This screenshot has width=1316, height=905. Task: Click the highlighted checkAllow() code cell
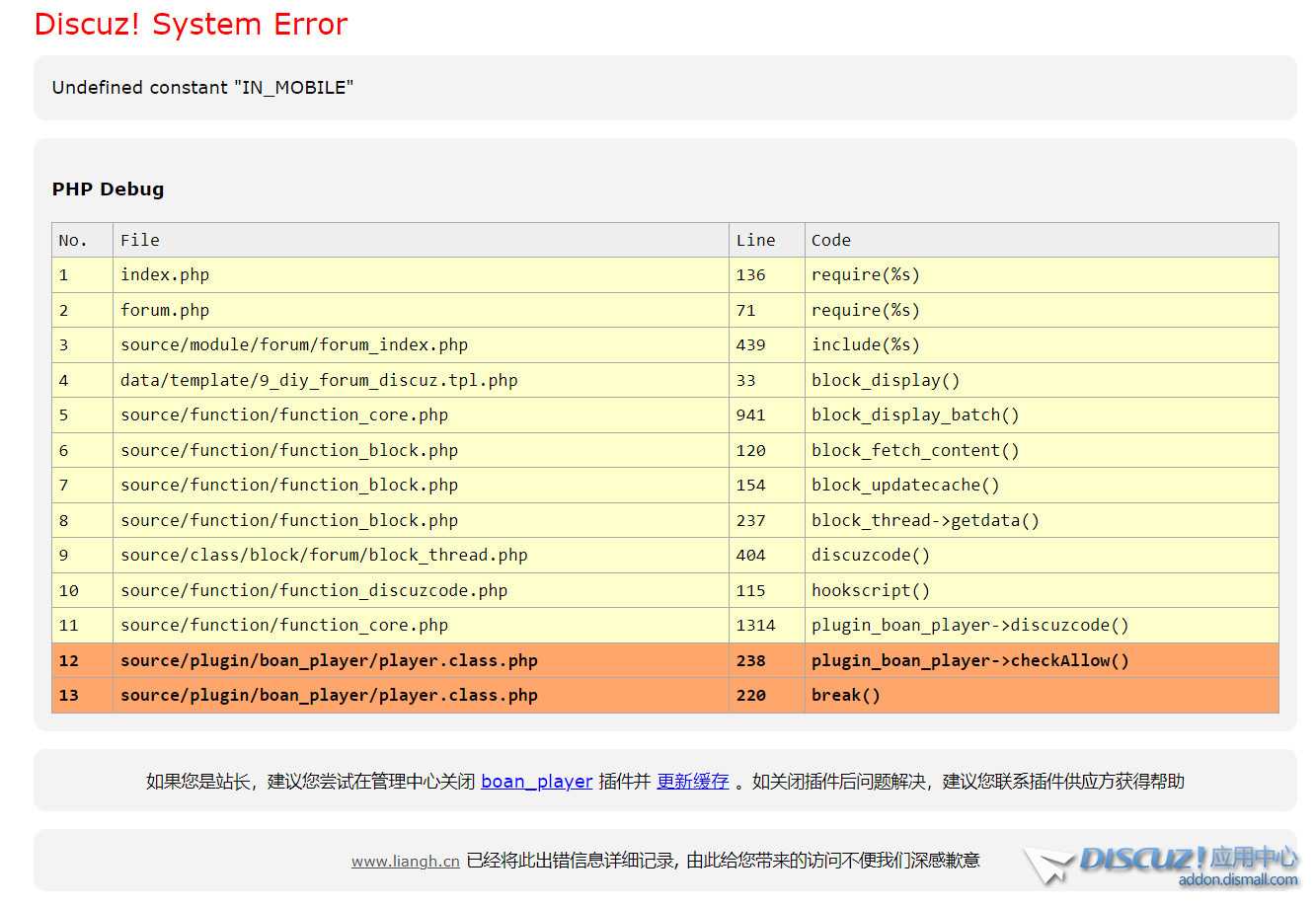coord(969,660)
